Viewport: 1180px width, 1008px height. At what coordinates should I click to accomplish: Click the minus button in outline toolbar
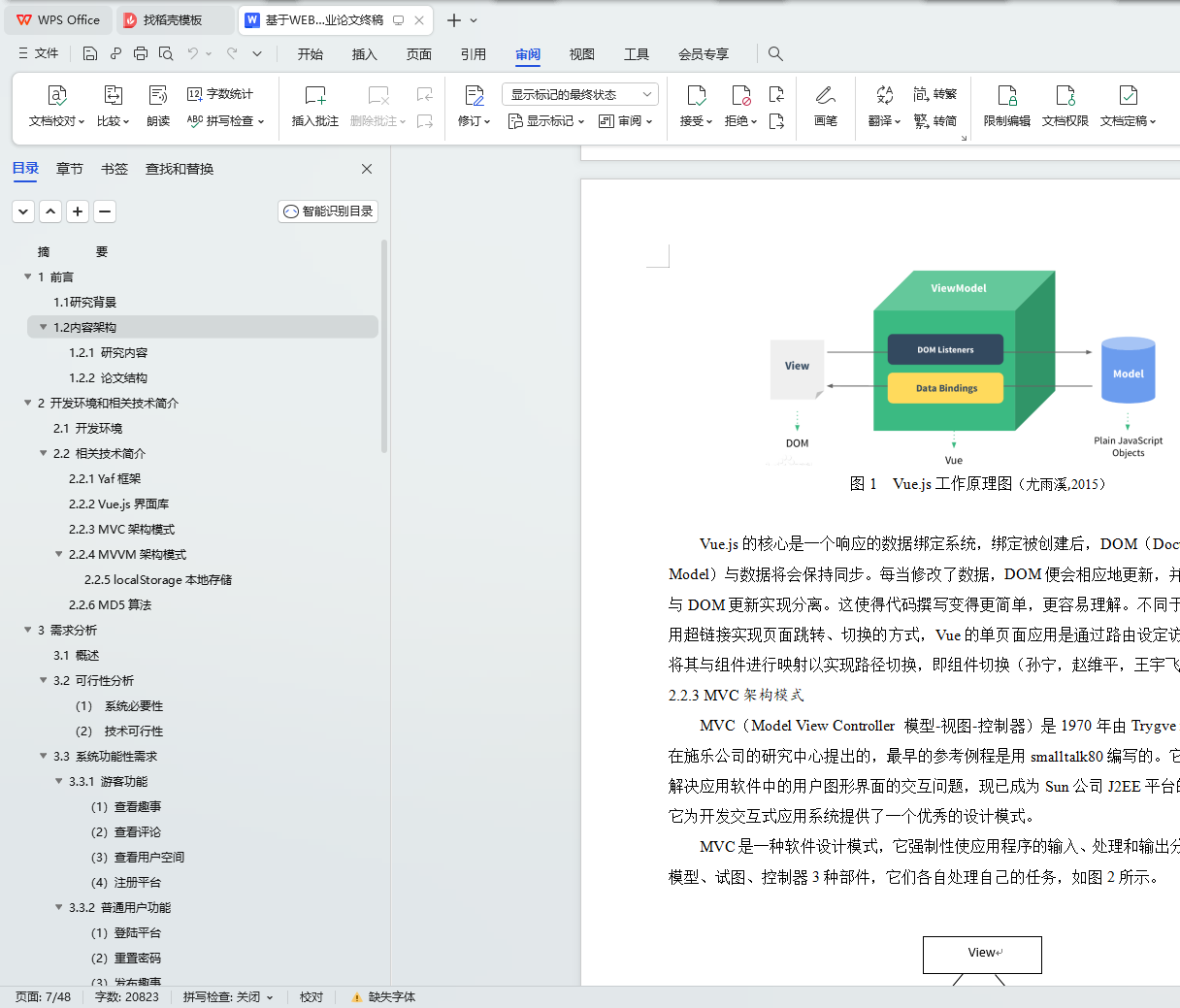pos(105,211)
